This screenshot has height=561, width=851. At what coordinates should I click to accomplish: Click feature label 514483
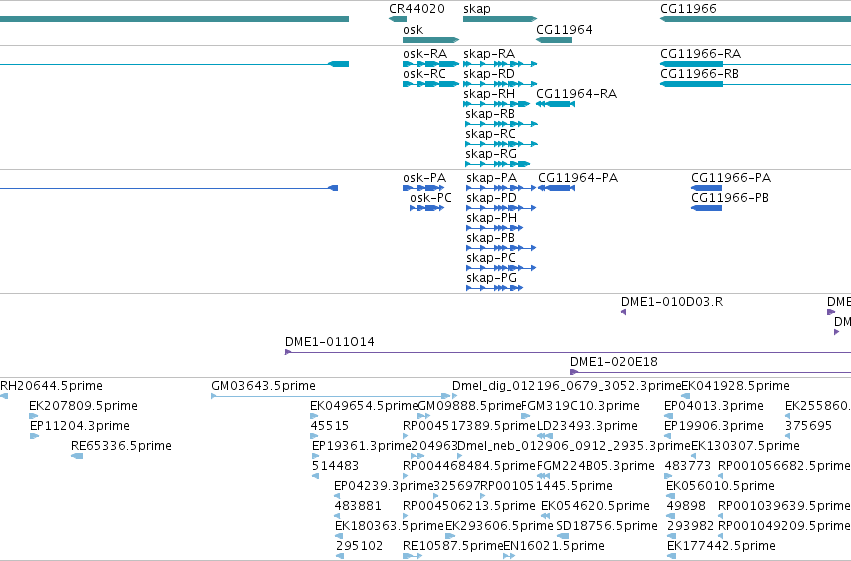point(335,466)
